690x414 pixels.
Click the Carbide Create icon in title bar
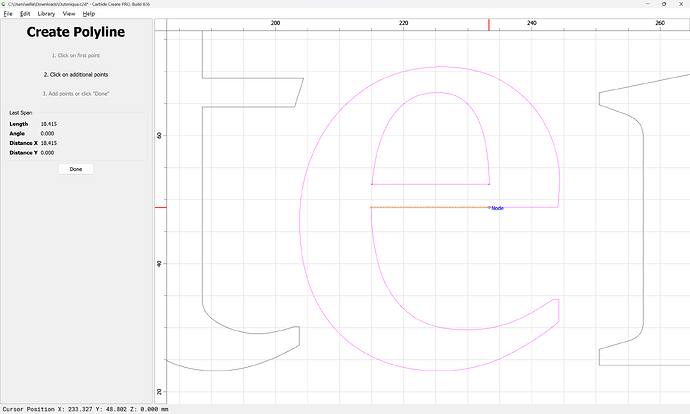5,4
